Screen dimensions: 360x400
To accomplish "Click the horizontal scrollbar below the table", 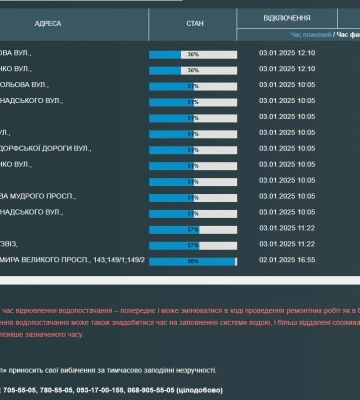I will coord(180,280).
